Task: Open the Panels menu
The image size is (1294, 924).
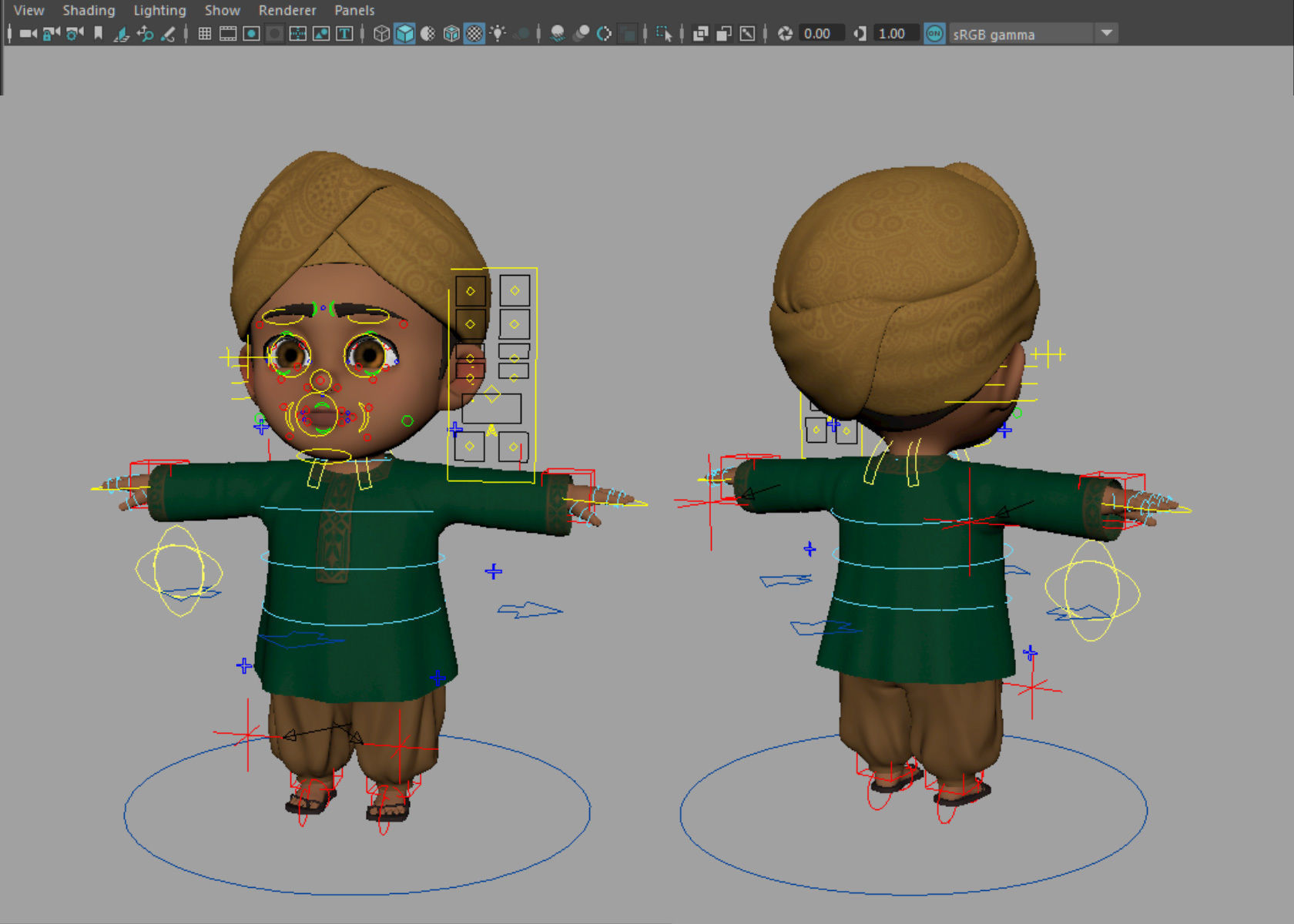Action: (354, 10)
